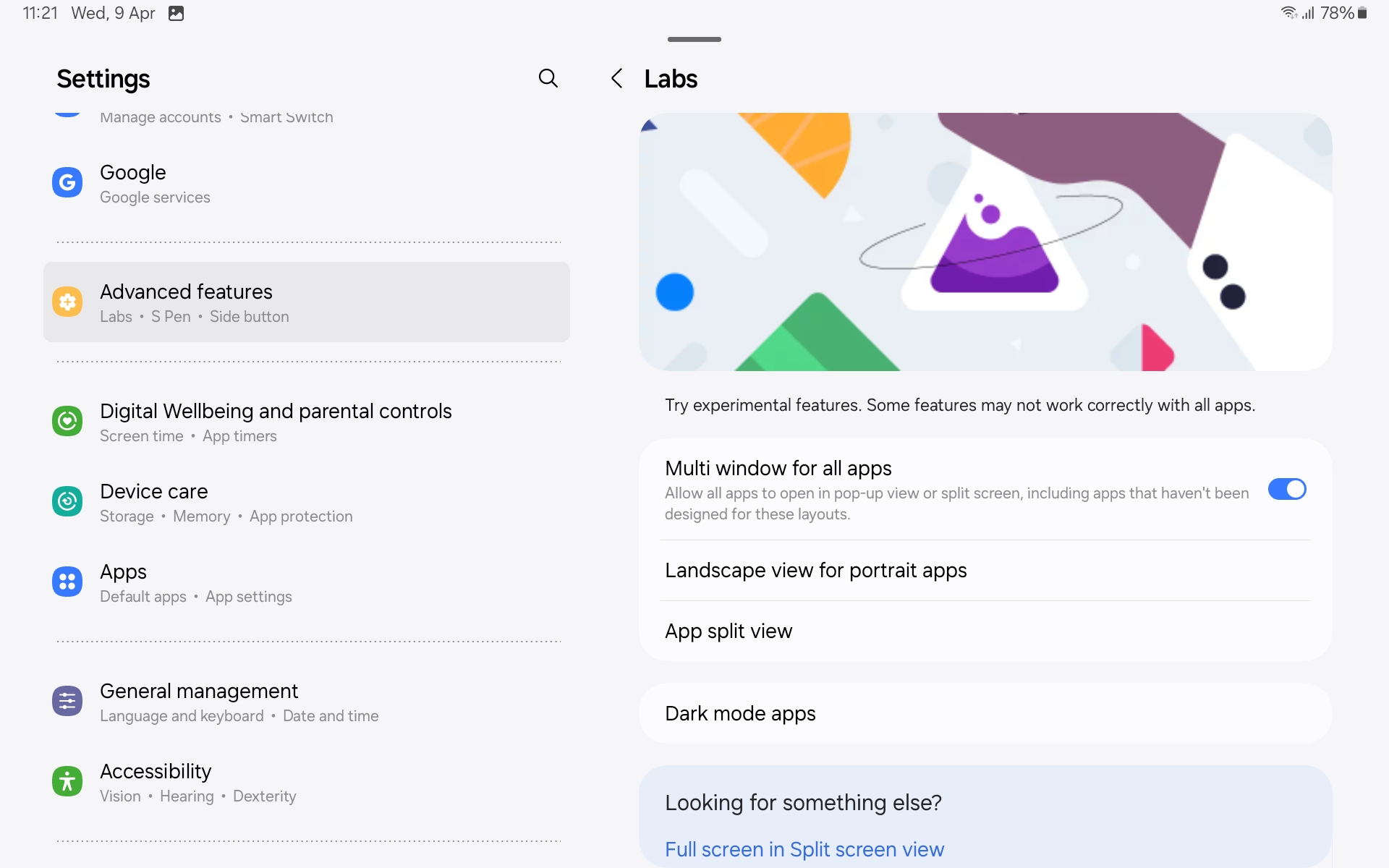Tap the Google services icon
Image resolution: width=1389 pixels, height=868 pixels.
click(67, 182)
